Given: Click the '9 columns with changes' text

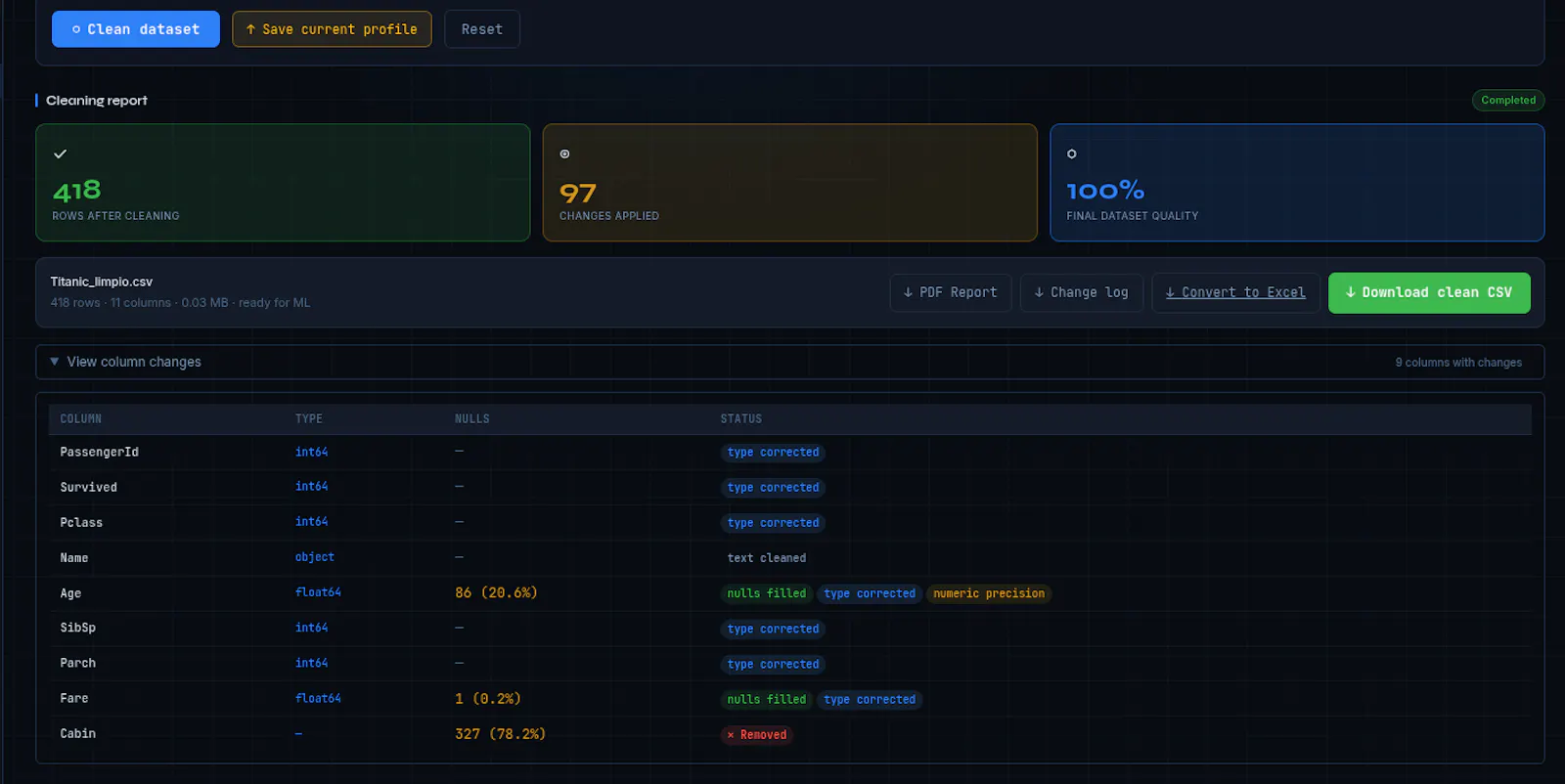Looking at the screenshot, I should click(1458, 363).
